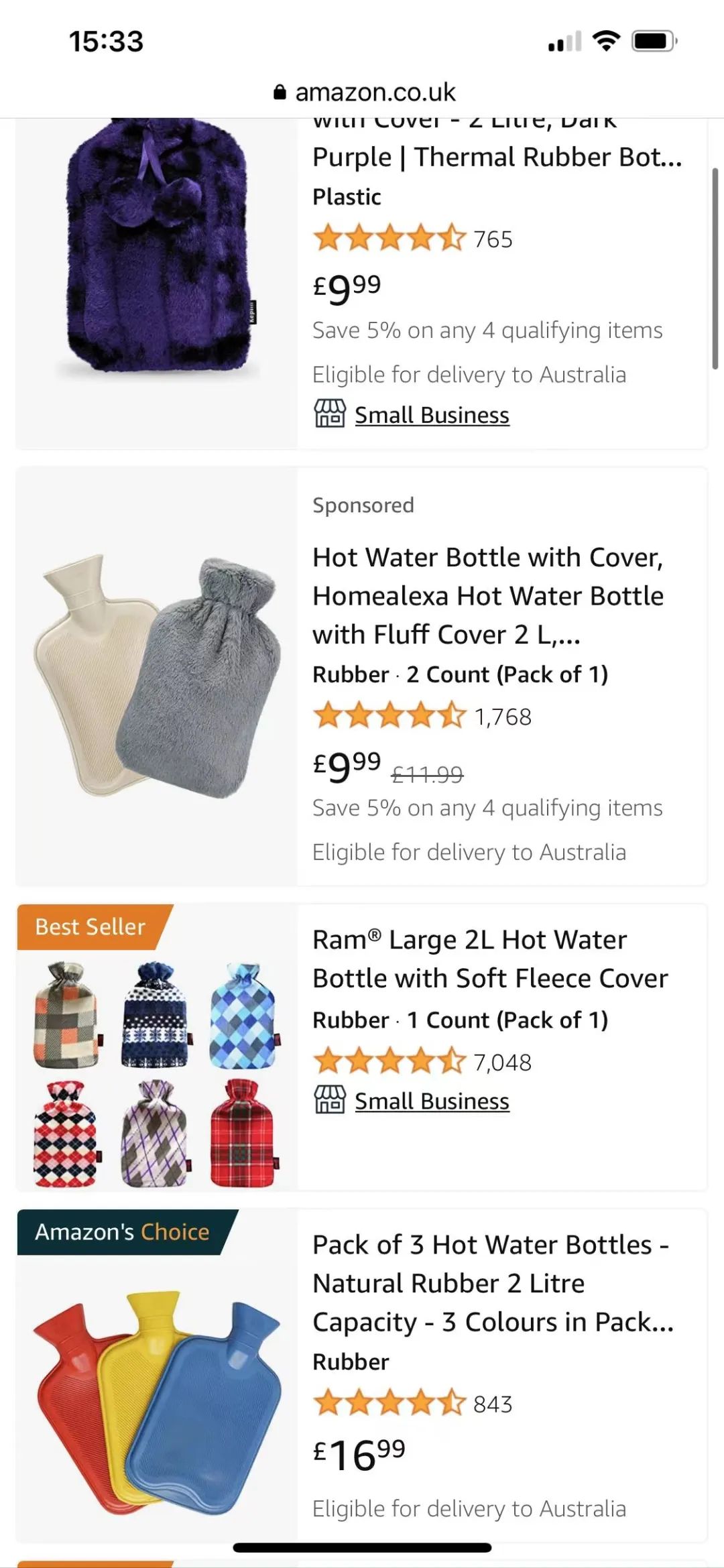Tap the cellular signal bars icon
The image size is (724, 1568).
565,42
